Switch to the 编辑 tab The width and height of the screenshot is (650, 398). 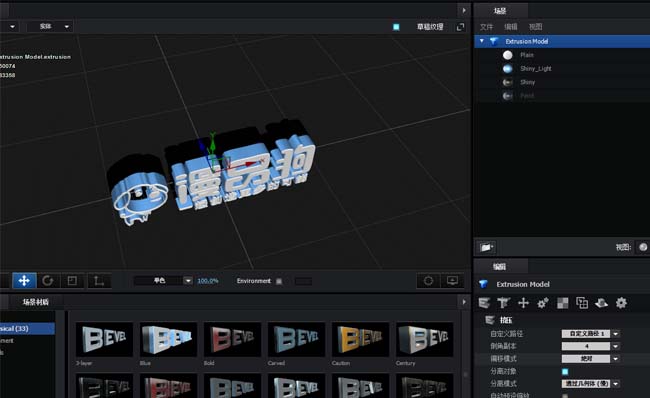coord(500,267)
